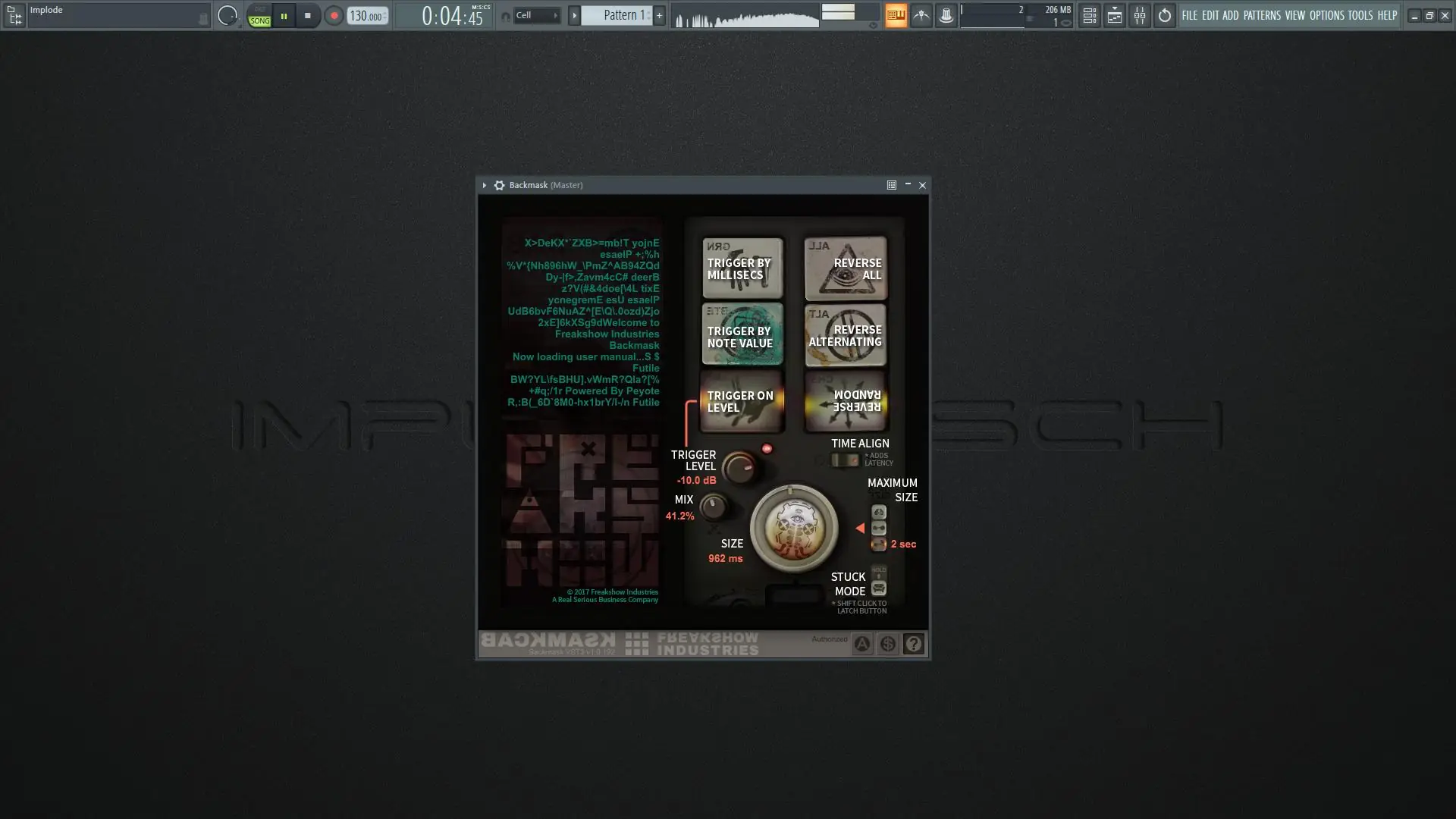This screenshot has height=819, width=1456.
Task: Open the FL Studio browser/project tree icon
Action: click(x=14, y=15)
